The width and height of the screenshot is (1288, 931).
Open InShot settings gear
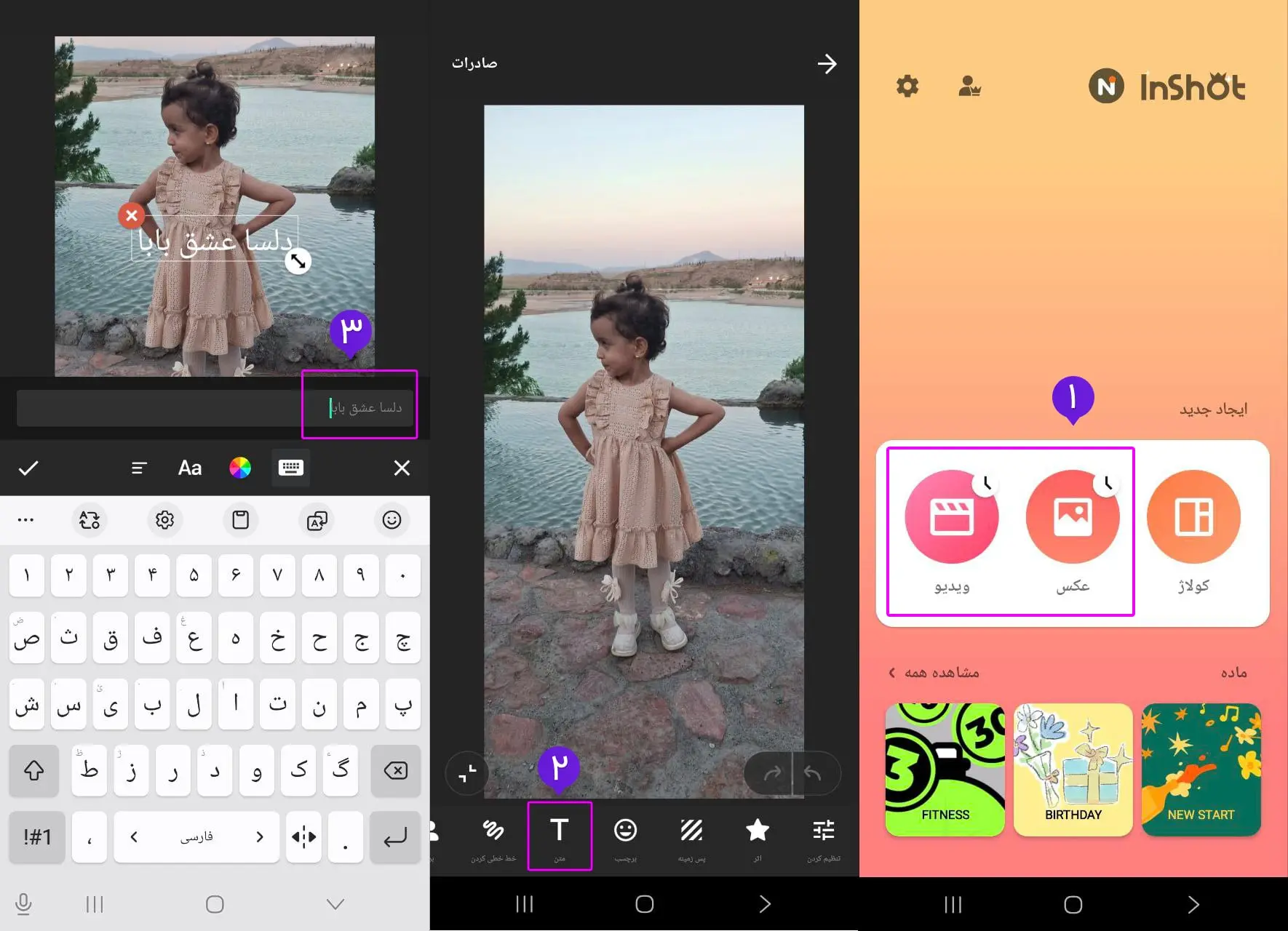[x=907, y=87]
